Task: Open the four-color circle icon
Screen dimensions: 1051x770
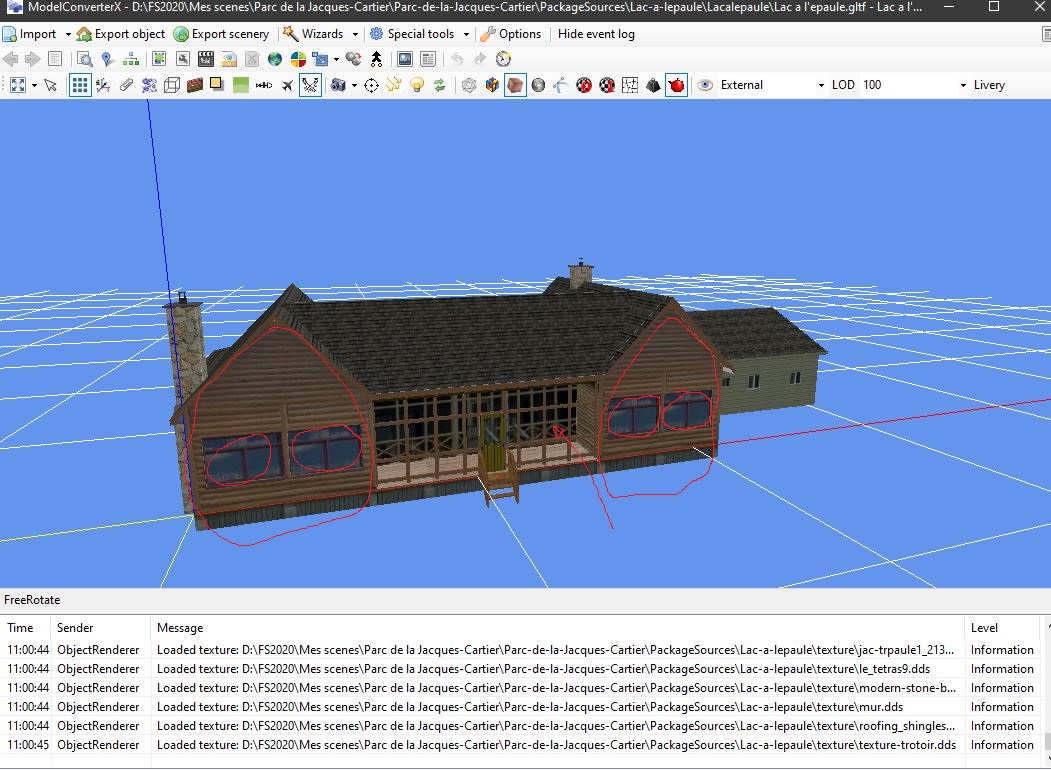Action: click(298, 59)
